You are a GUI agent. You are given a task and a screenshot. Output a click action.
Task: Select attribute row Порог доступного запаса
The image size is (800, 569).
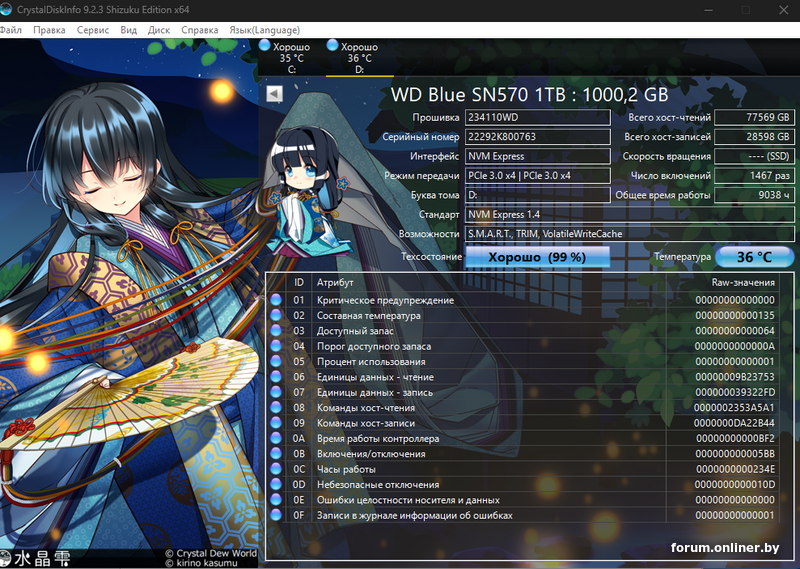523,345
